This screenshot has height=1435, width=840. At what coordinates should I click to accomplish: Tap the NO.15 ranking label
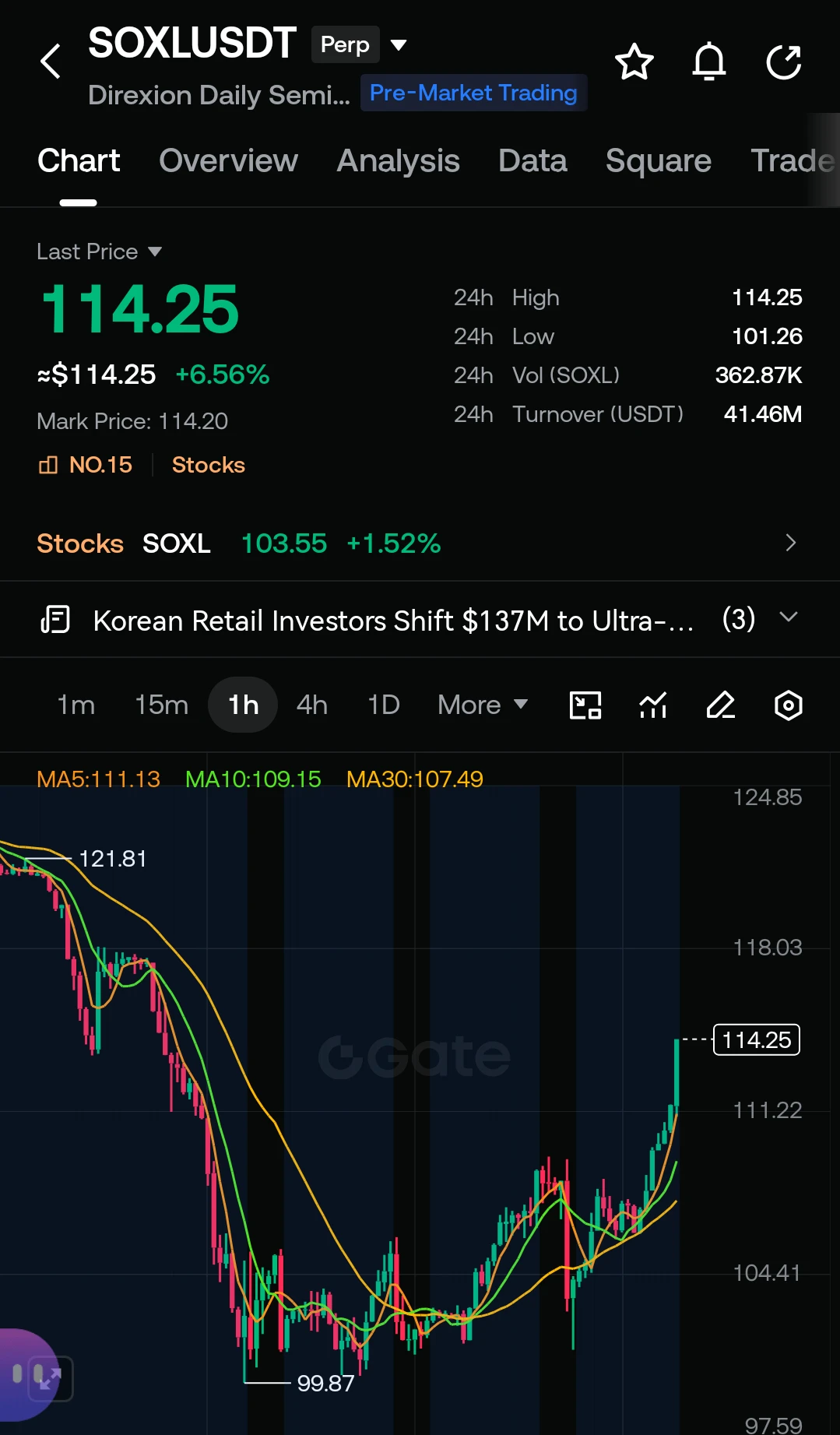100,465
